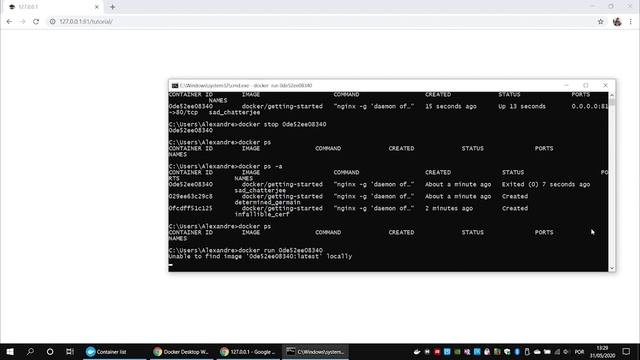Open the Chrome profile avatar
Image resolution: width=640 pixels, height=360 pixels.
[617, 22]
